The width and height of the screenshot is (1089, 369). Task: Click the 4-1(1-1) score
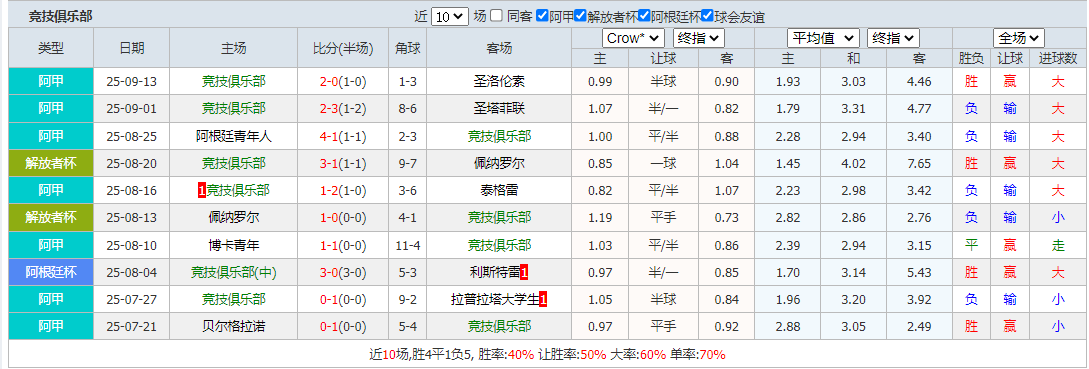[x=343, y=136]
